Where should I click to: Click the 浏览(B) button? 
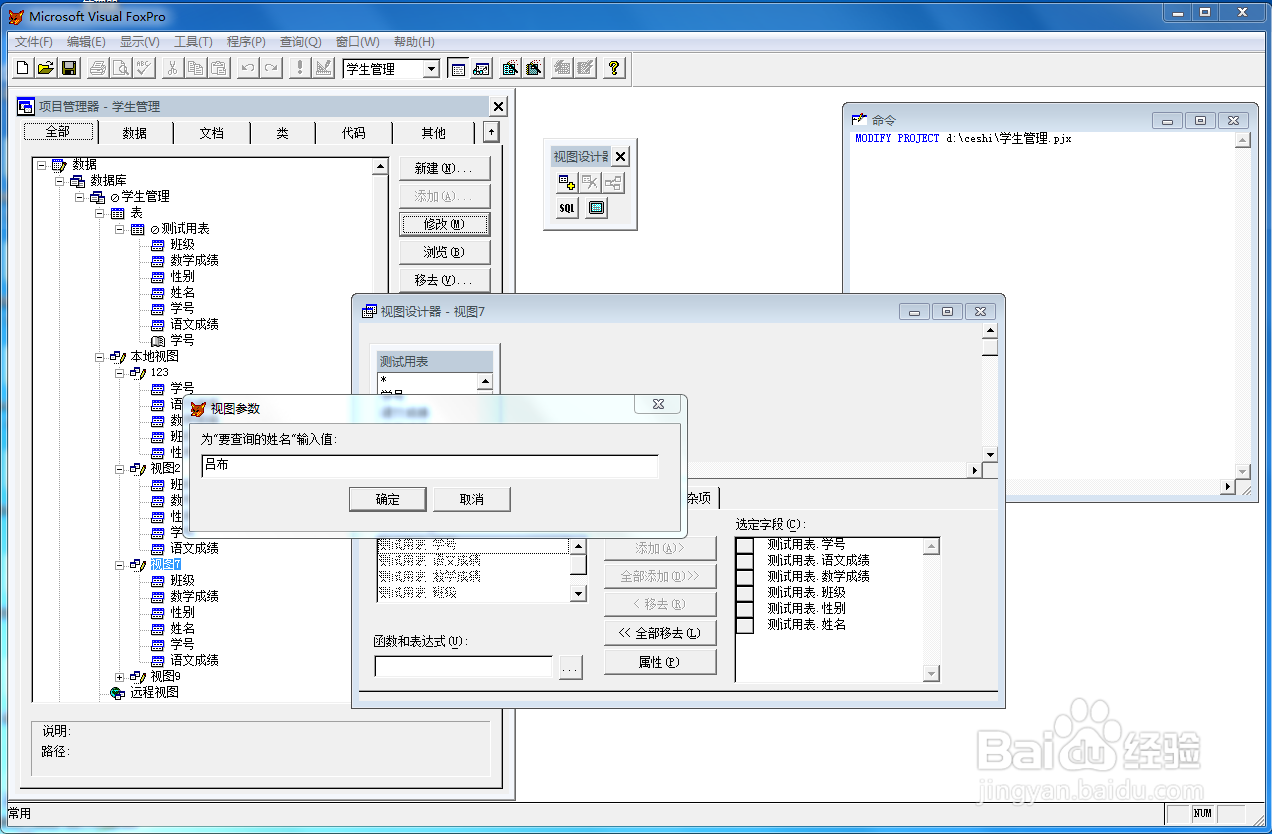pos(444,251)
